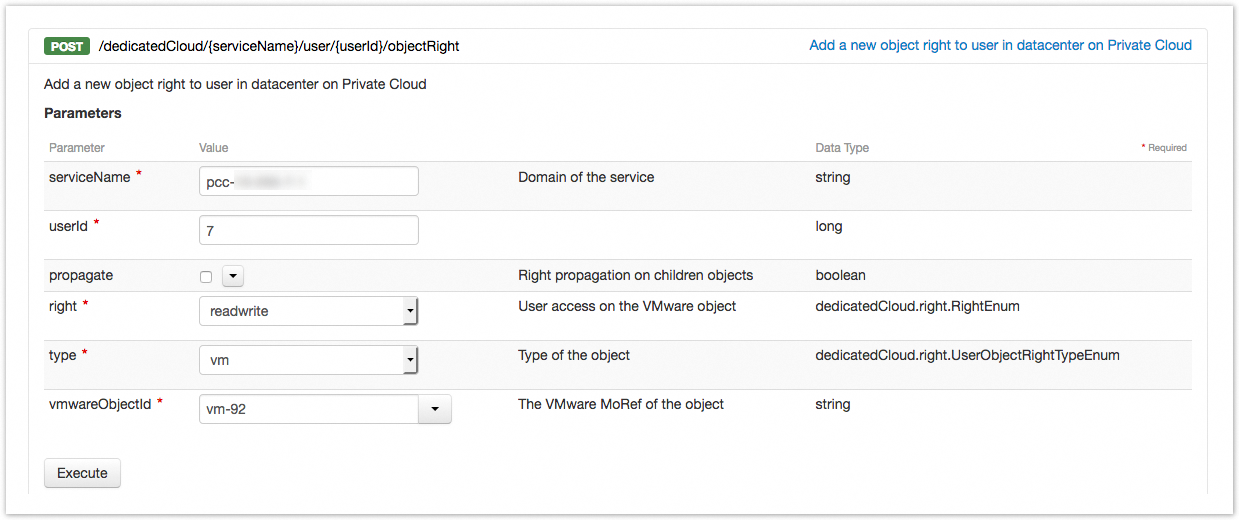Open the blue operation summary link at top right

coord(1000,45)
